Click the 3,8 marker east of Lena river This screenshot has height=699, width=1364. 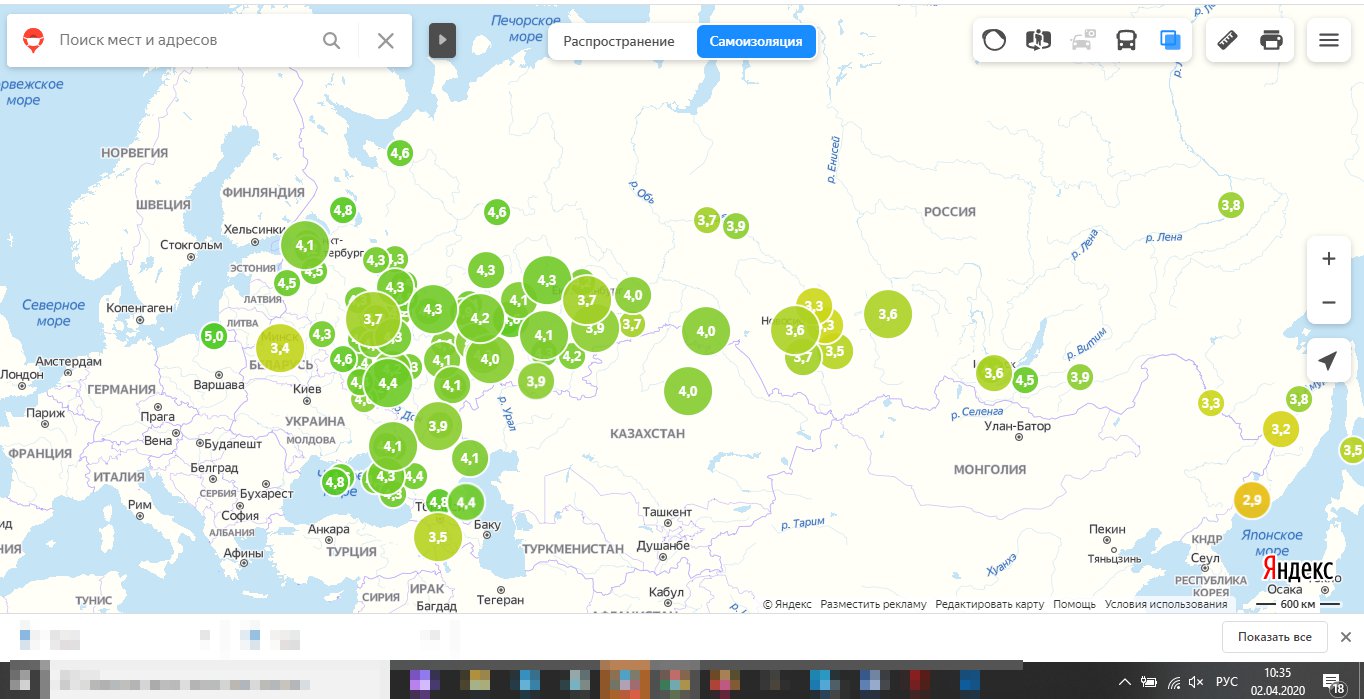1231,205
